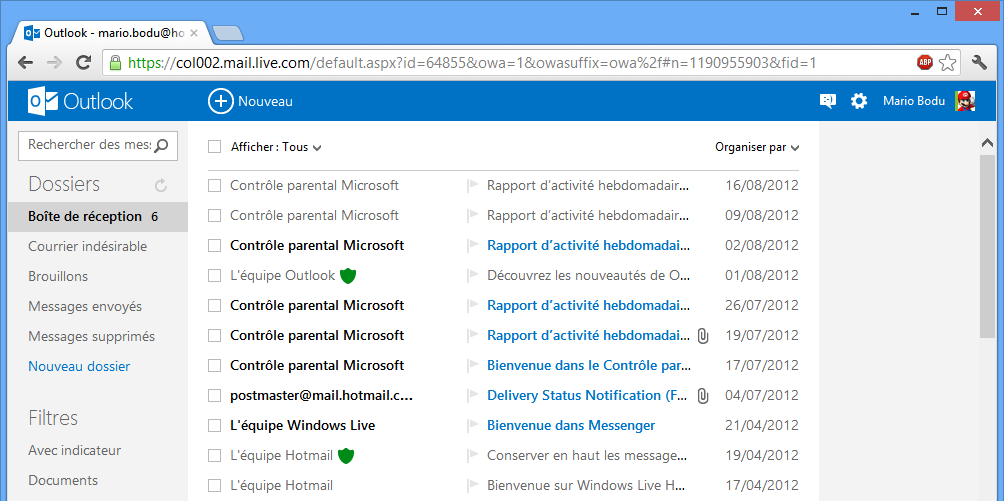This screenshot has width=1004, height=501.
Task: Flag the 02/08/2012 message
Action: point(473,245)
